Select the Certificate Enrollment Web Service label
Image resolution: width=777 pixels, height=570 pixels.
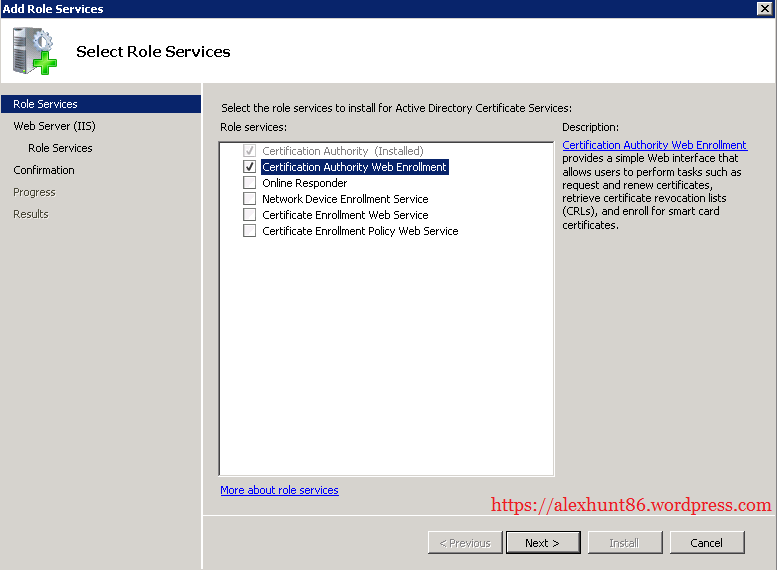point(345,215)
